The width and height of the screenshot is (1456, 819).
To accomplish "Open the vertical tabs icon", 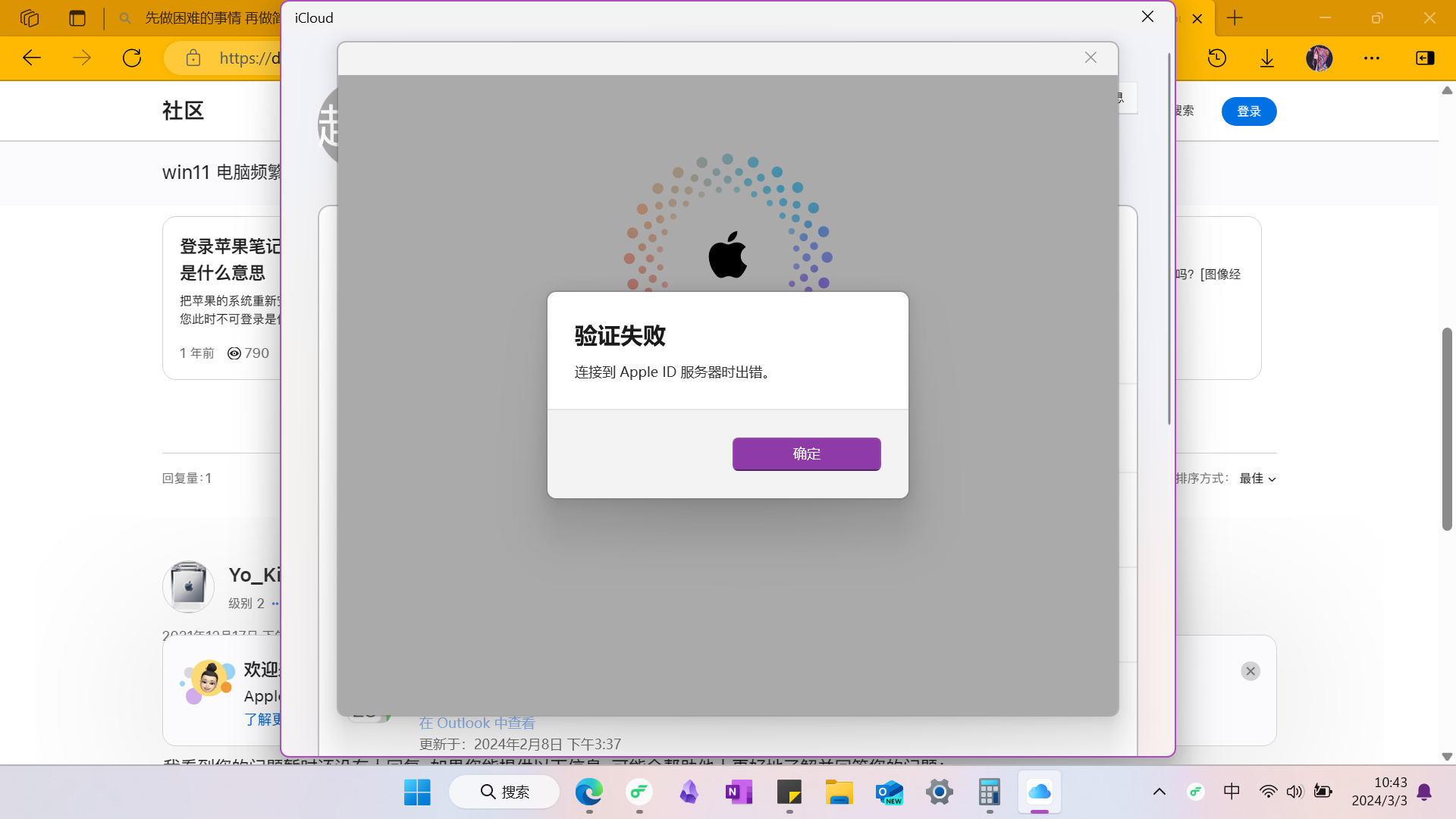I will click(x=77, y=18).
